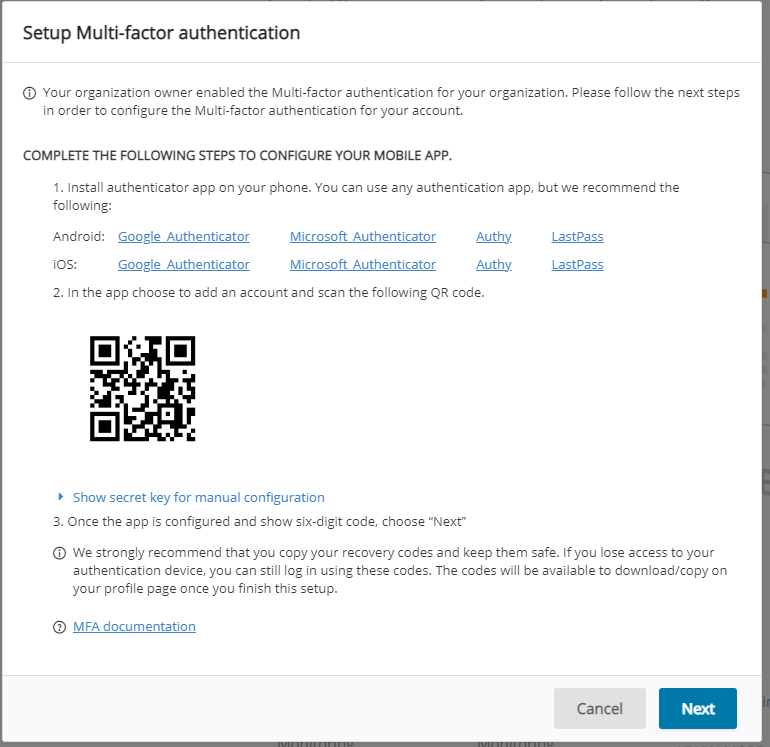This screenshot has height=747, width=770.
Task: Click the info icon beside the recovery codes note
Action: tap(59, 553)
